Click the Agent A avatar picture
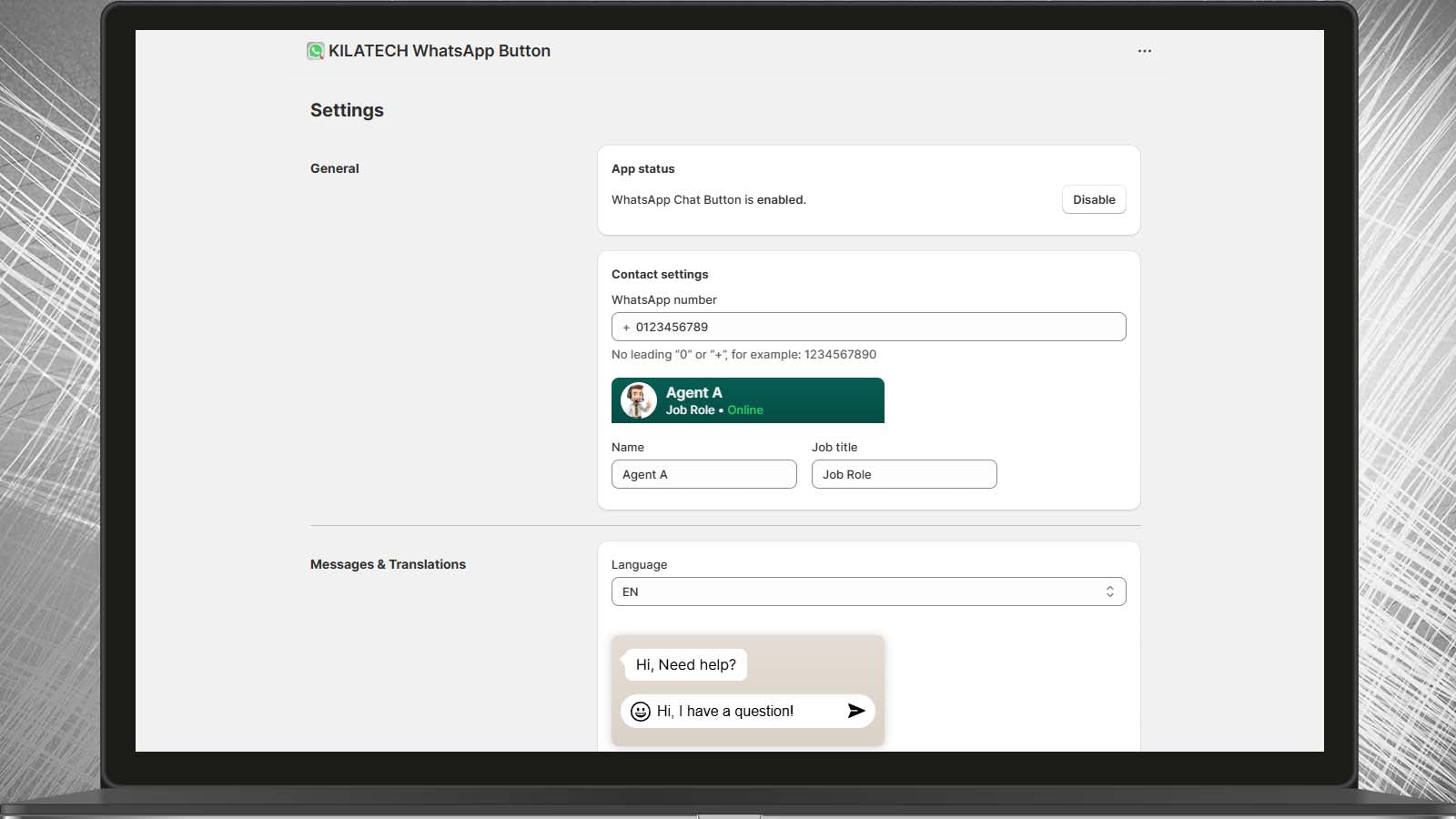This screenshot has width=1456, height=819. (638, 400)
